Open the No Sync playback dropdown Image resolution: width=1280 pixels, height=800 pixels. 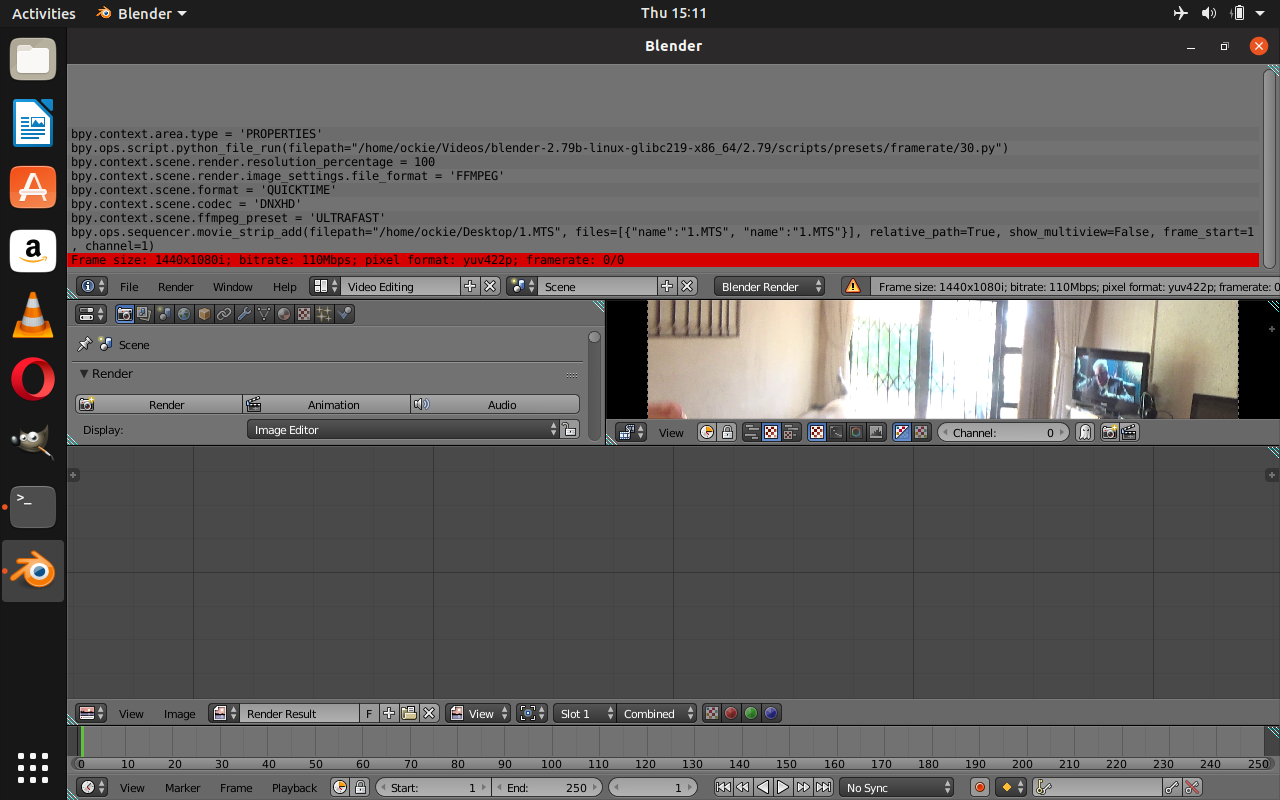click(897, 788)
